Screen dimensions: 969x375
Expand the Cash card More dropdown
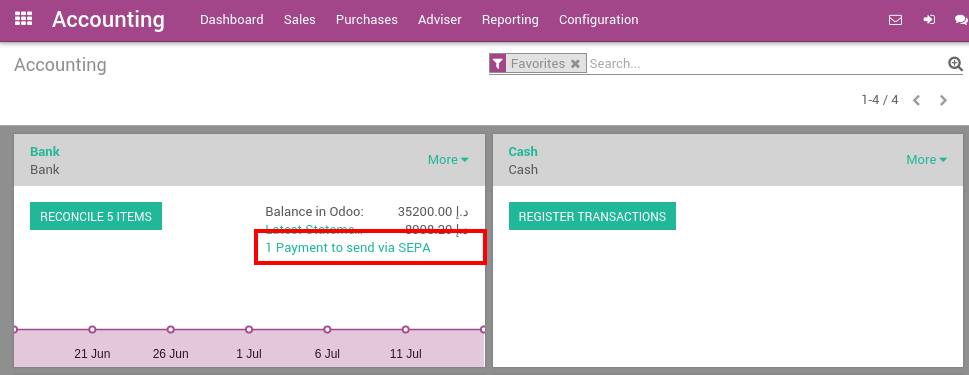coord(926,159)
